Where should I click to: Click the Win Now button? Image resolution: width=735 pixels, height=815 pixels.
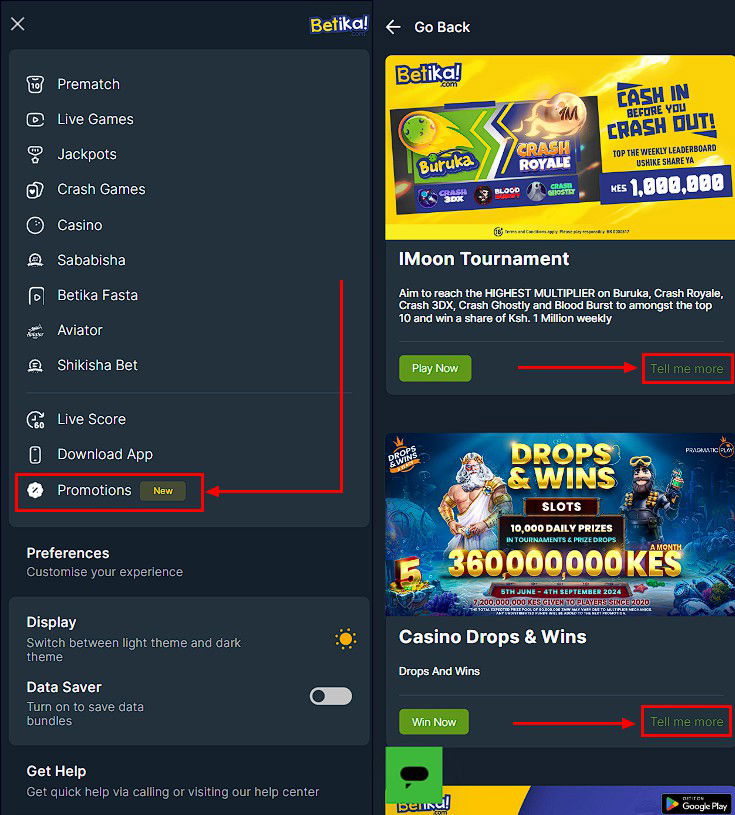coord(434,722)
